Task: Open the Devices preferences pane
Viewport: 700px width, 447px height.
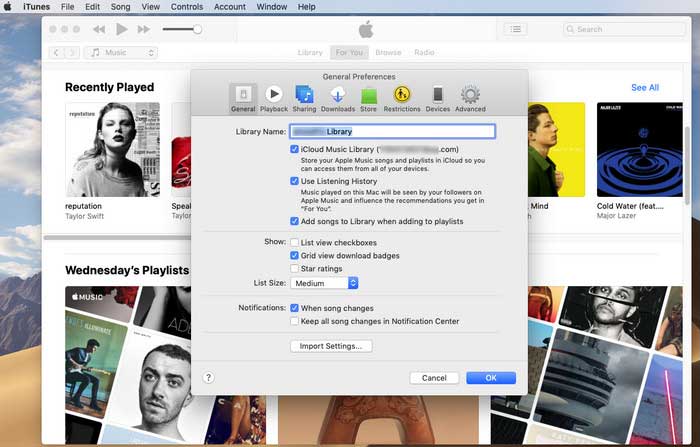Action: coord(438,99)
